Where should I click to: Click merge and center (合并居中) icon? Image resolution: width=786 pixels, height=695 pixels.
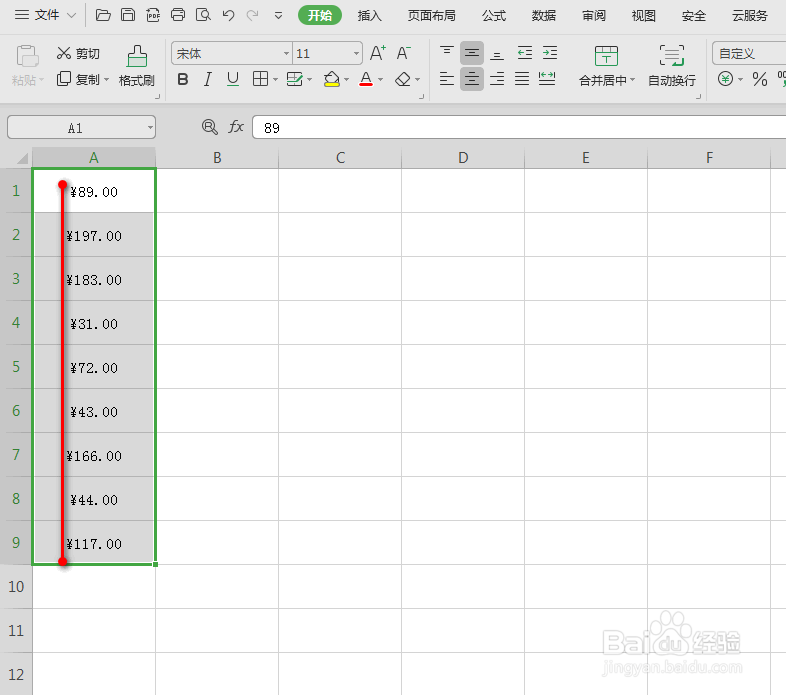click(606, 56)
